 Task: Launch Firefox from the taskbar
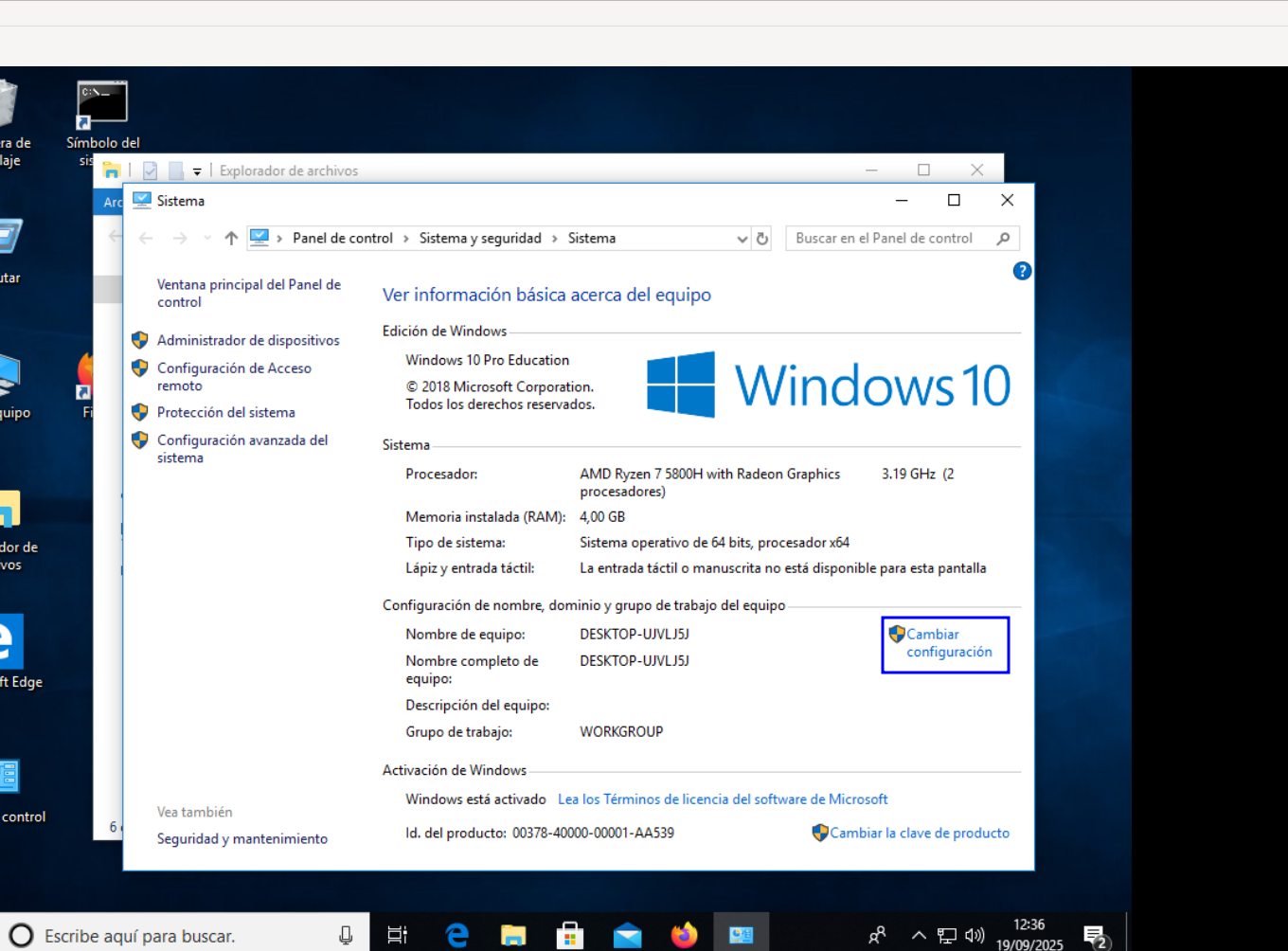click(x=684, y=935)
